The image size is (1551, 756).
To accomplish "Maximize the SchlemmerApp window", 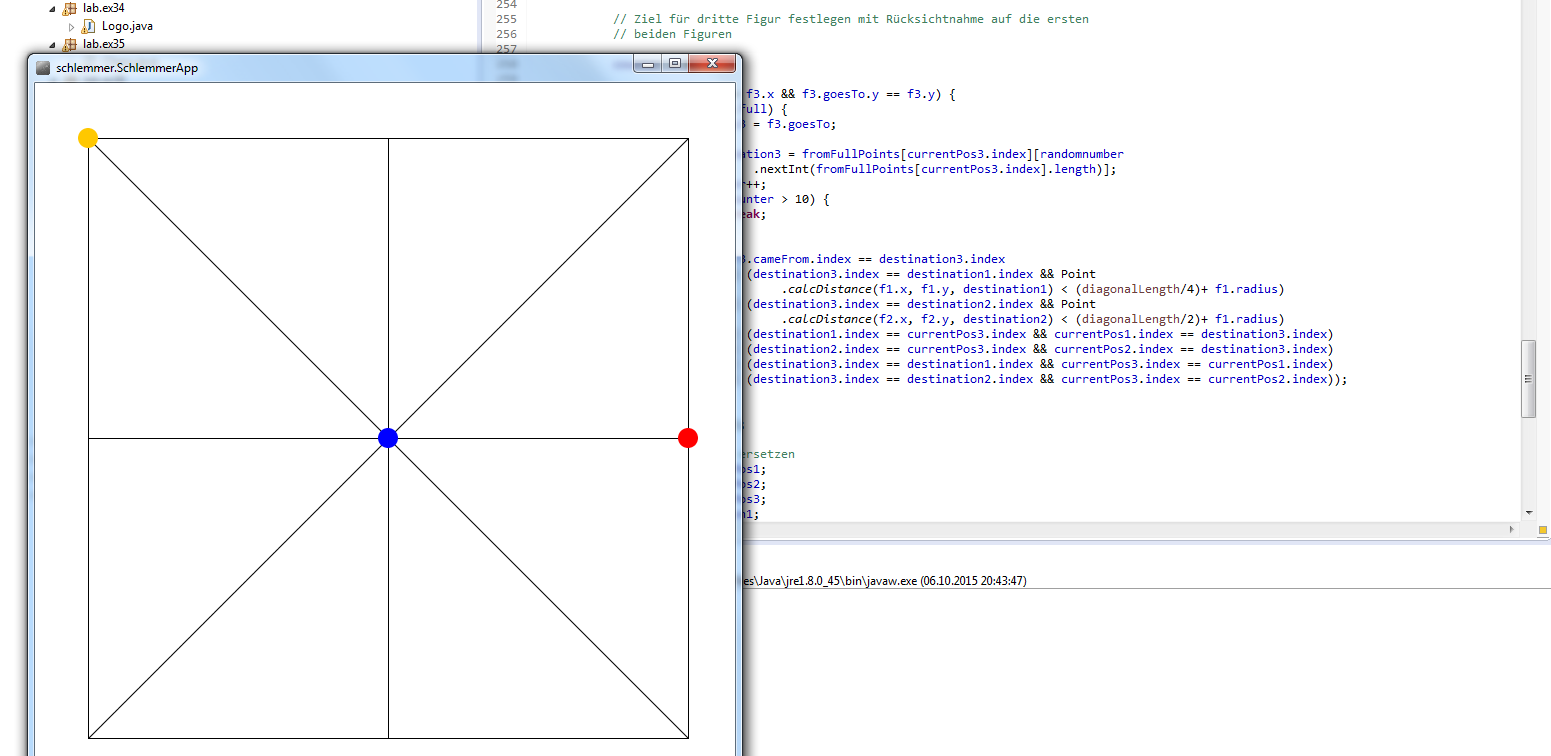I will (x=675, y=64).
